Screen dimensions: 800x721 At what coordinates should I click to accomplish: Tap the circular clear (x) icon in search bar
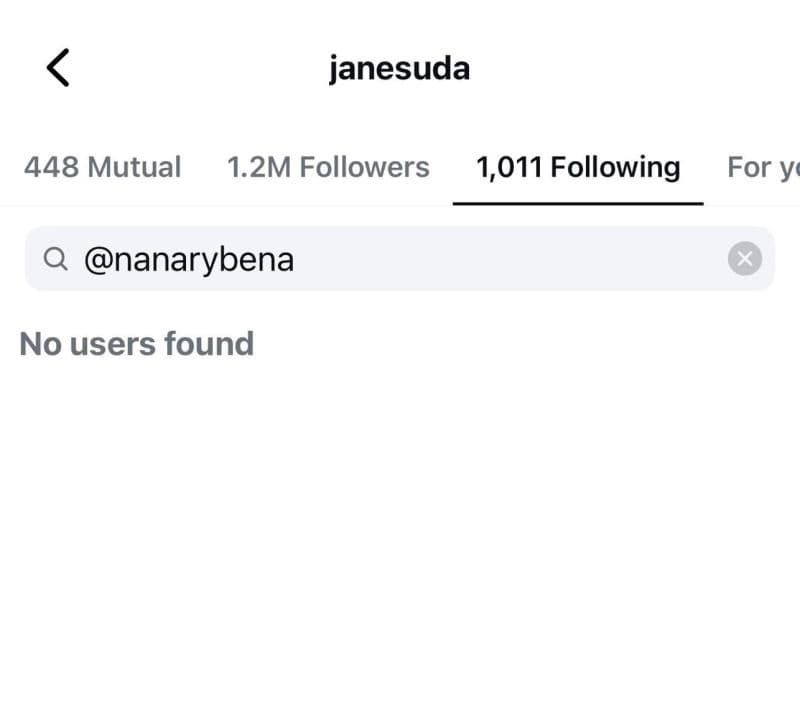coord(744,259)
